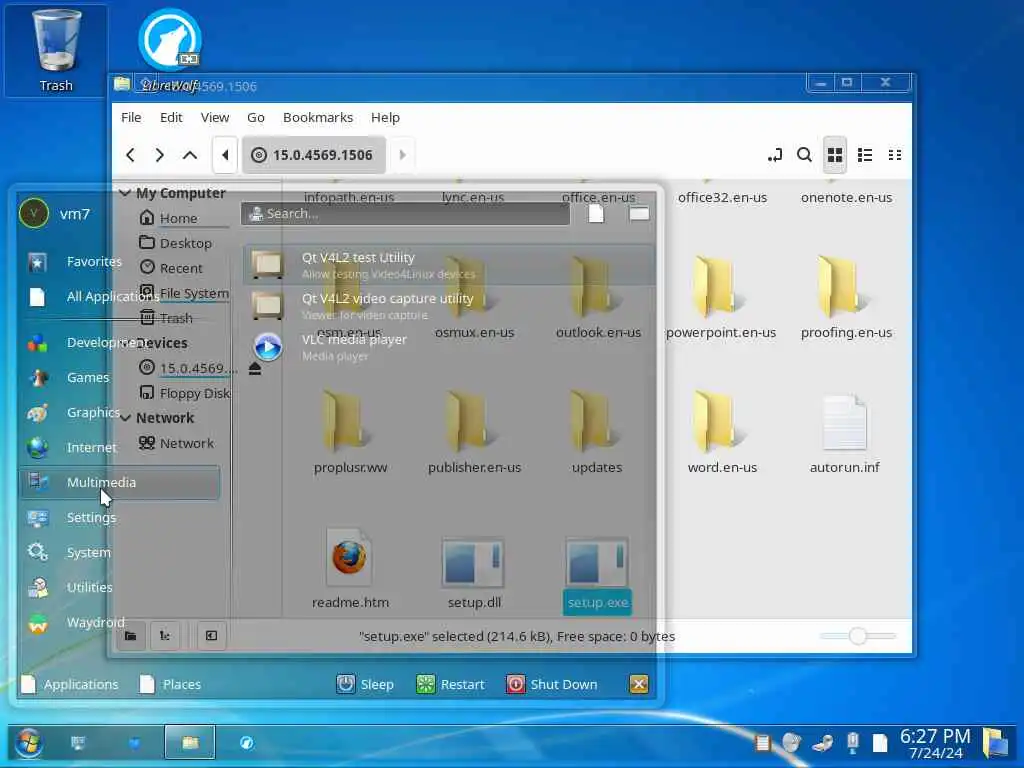Go back in file manager history

point(130,155)
